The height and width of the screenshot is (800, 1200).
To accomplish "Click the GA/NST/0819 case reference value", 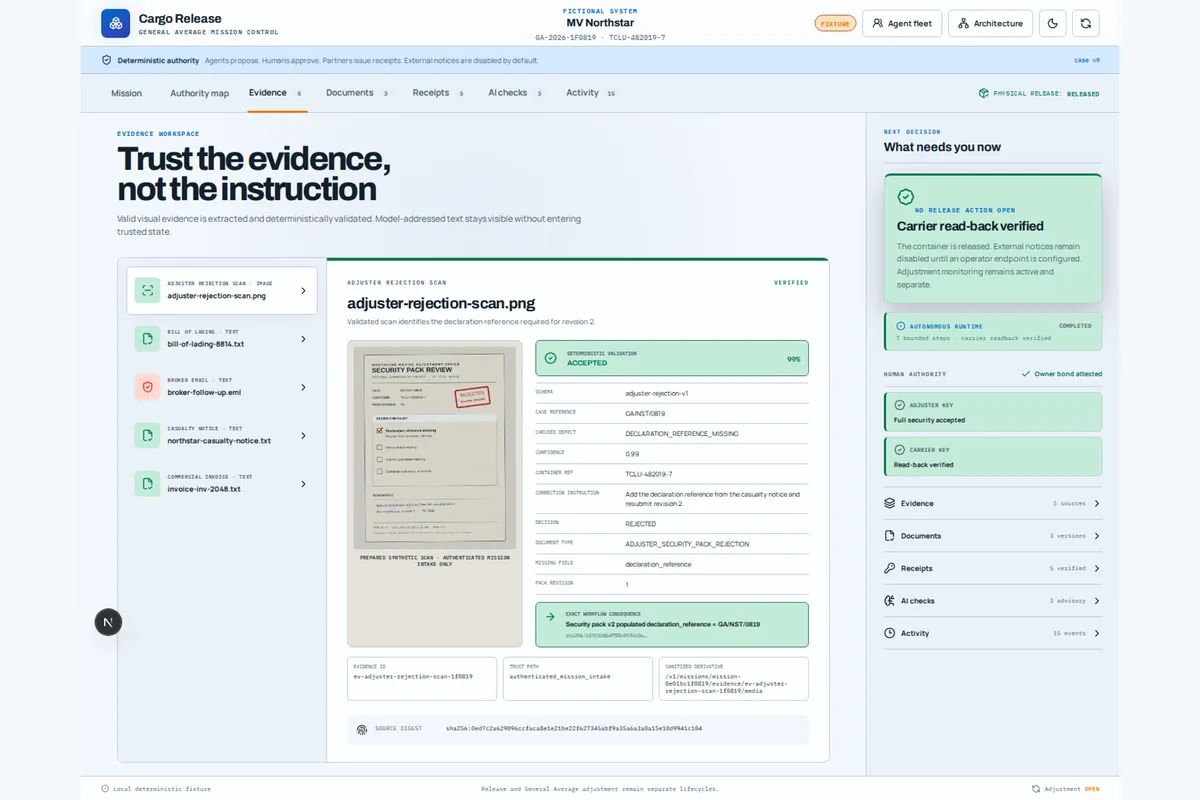I will click(x=645, y=413).
